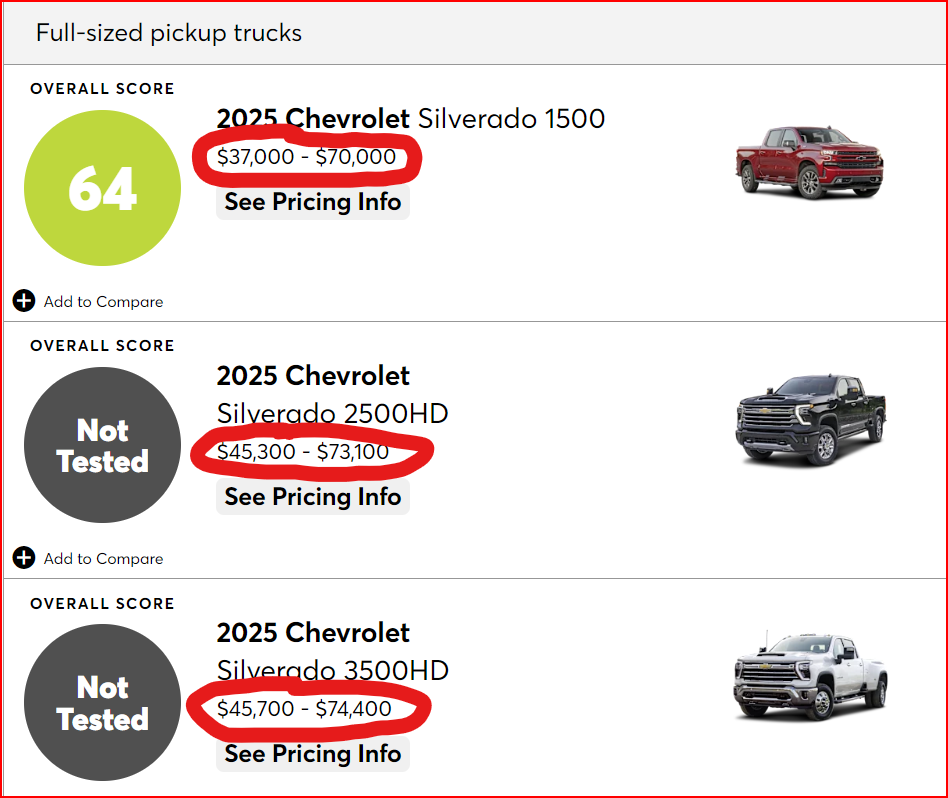
Task: Click the plus icon beside Silverado 1500's Add to Compare
Action: click(24, 301)
